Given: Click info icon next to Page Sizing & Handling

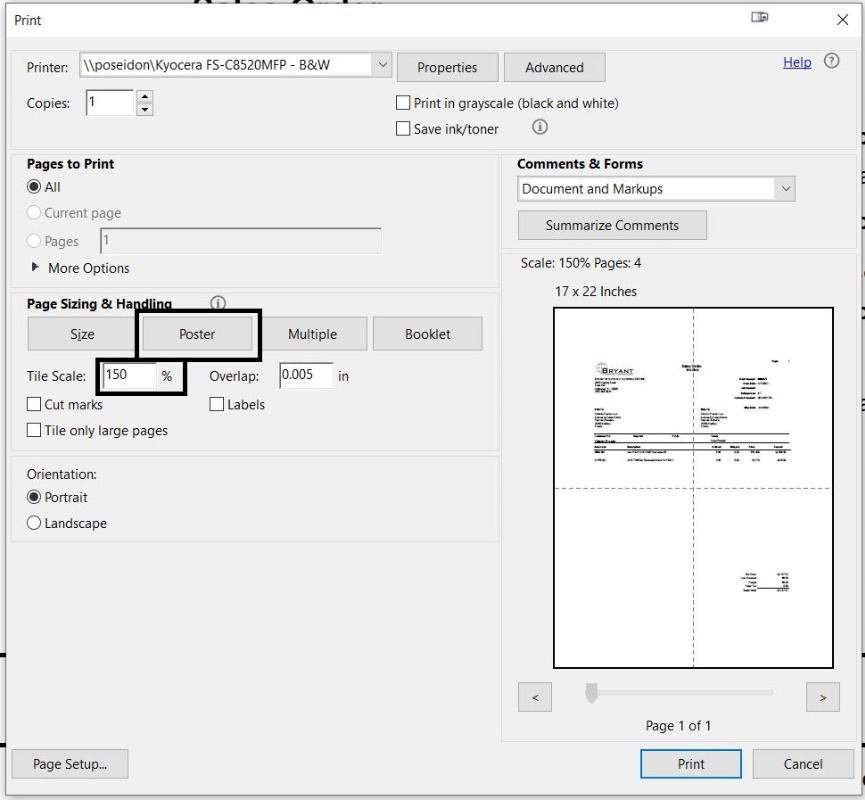Looking at the screenshot, I should click(217, 303).
